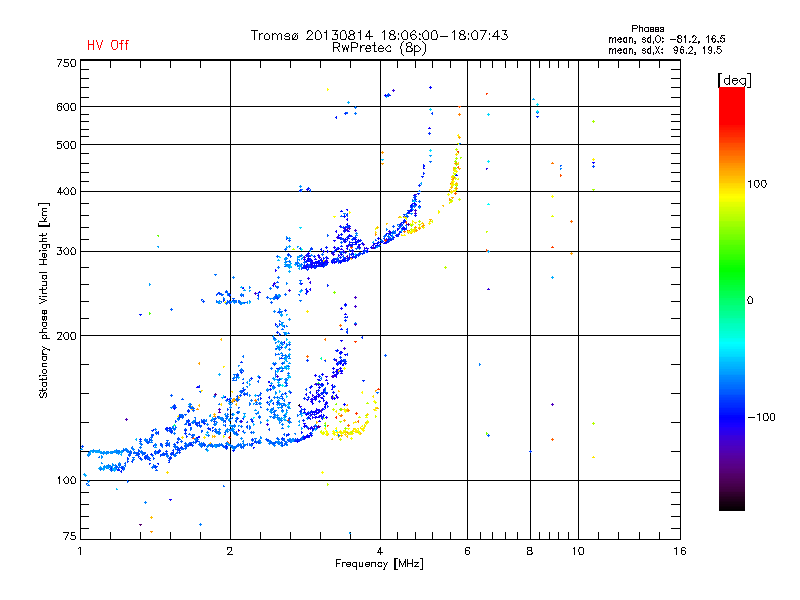The width and height of the screenshot is (800, 600).
Task: Click the x-axis tick label "16"
Action: (680, 551)
